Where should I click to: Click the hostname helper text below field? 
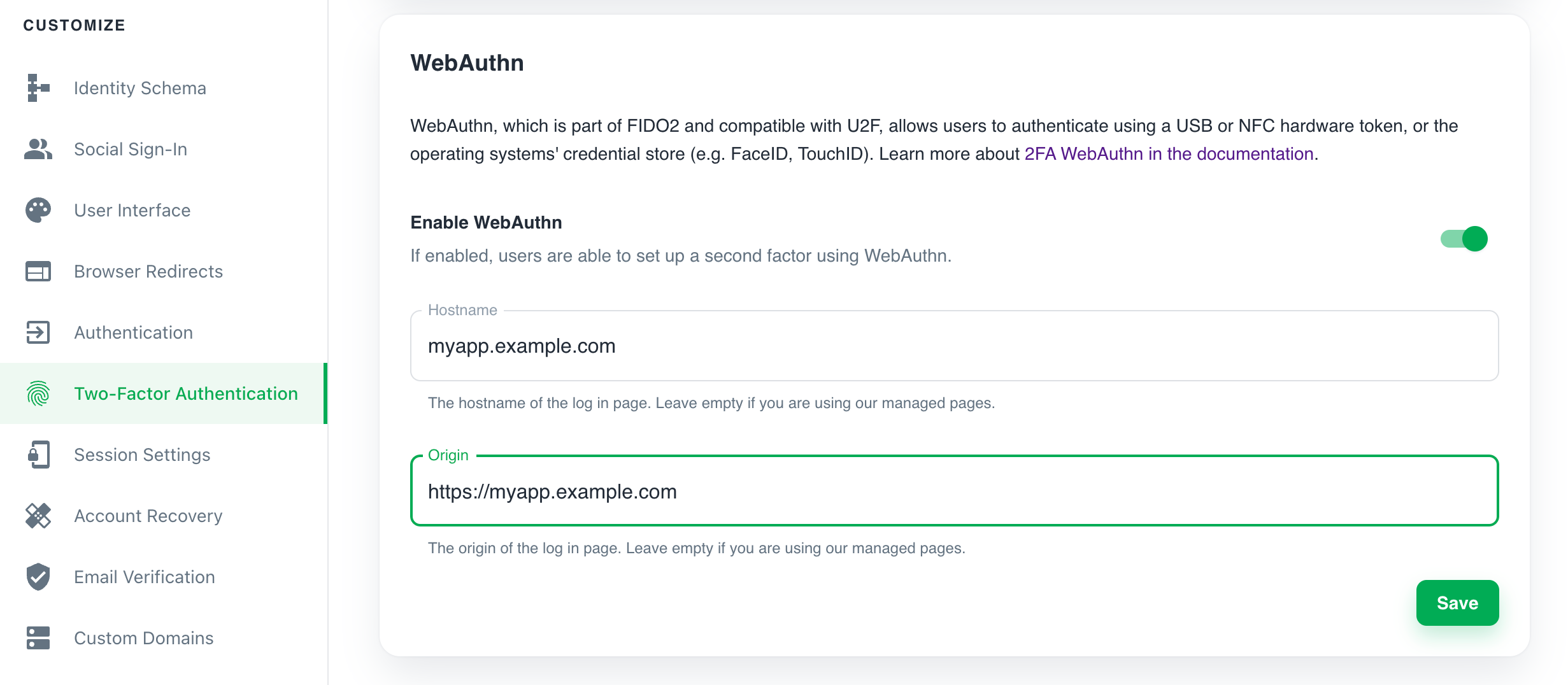pyautogui.click(x=711, y=403)
